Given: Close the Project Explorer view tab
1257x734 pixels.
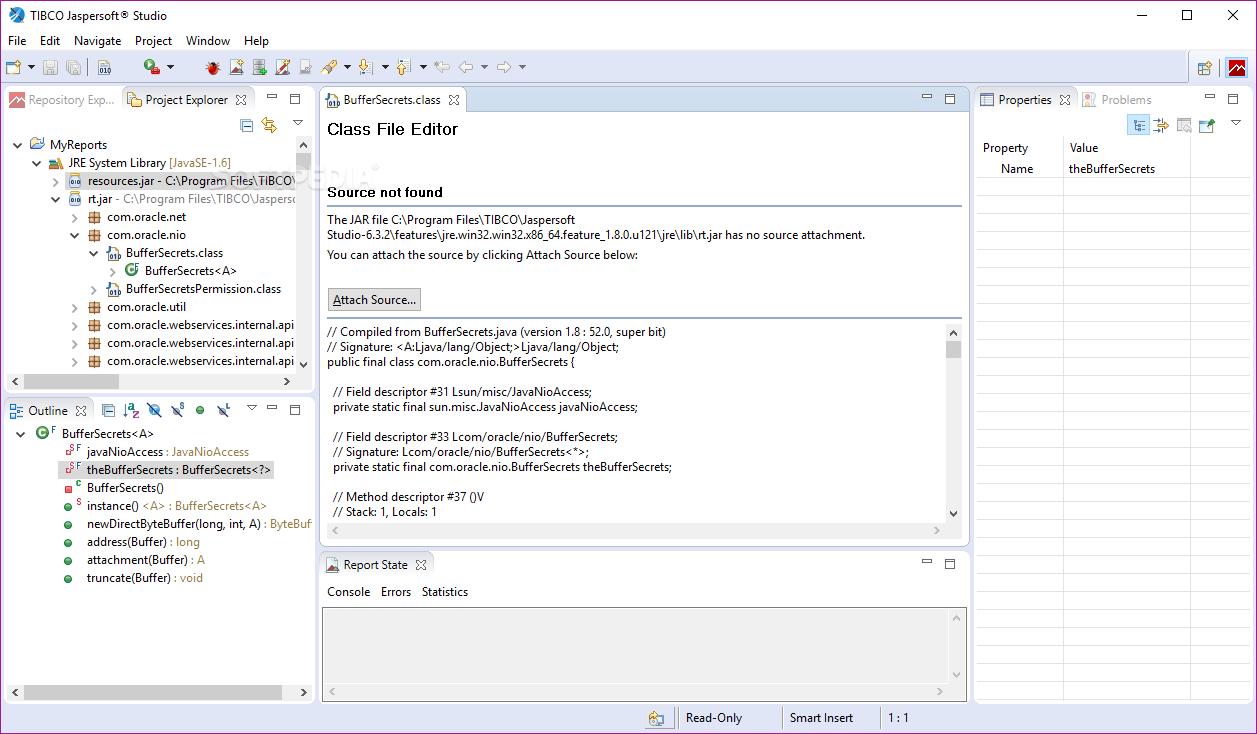Looking at the screenshot, I should 240,100.
